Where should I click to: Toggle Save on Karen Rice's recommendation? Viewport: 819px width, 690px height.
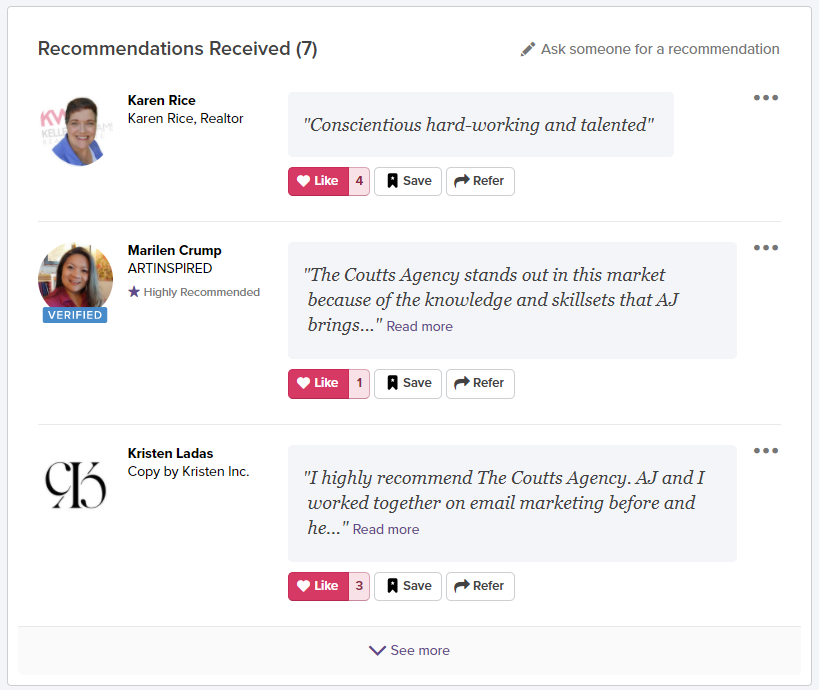(407, 181)
